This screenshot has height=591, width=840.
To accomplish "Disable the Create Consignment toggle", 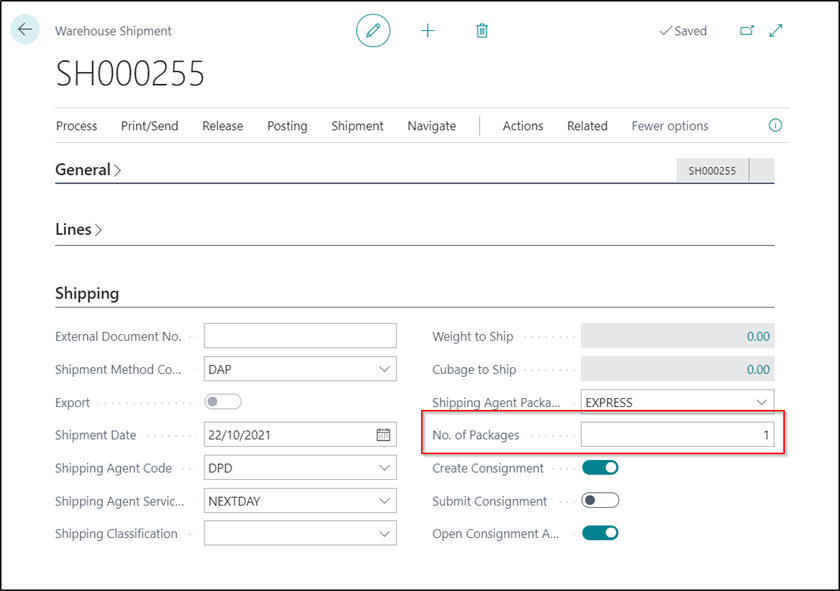I will (x=600, y=468).
